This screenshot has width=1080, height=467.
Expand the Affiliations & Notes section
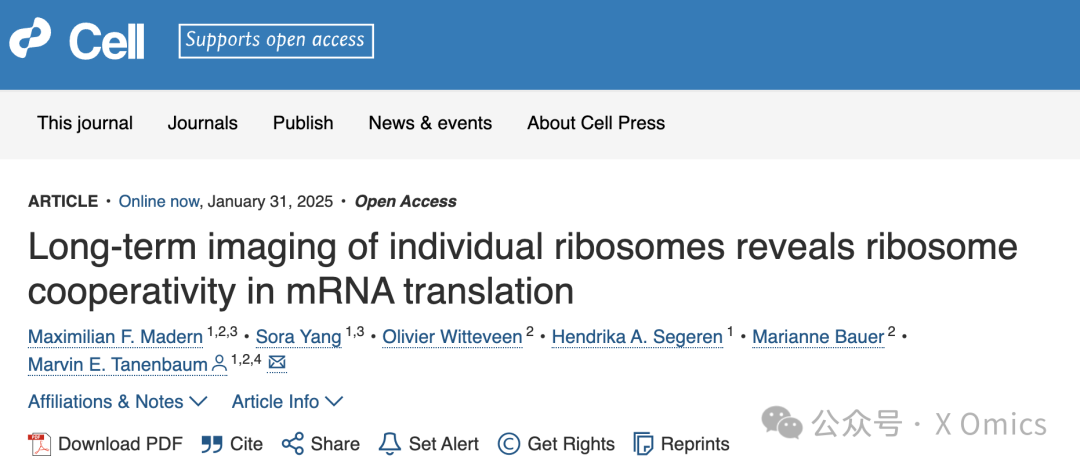click(x=117, y=402)
